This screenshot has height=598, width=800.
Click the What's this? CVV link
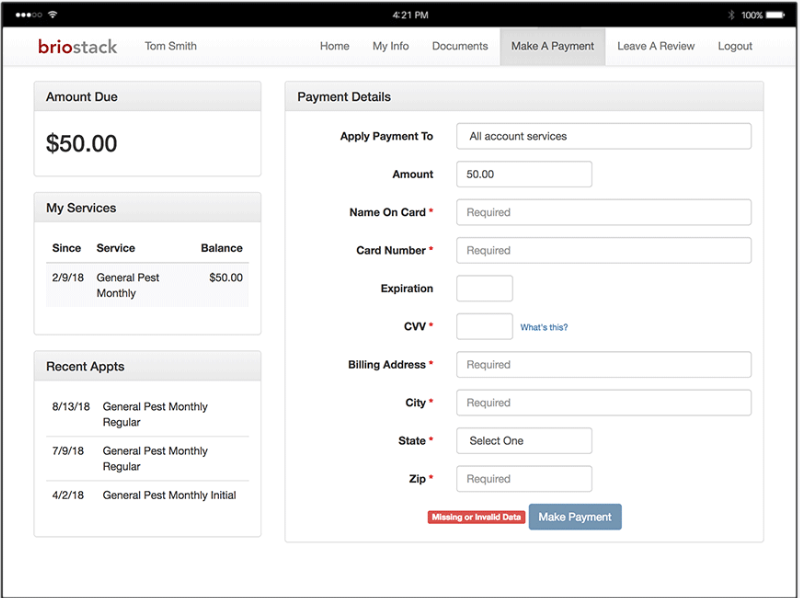click(x=544, y=327)
